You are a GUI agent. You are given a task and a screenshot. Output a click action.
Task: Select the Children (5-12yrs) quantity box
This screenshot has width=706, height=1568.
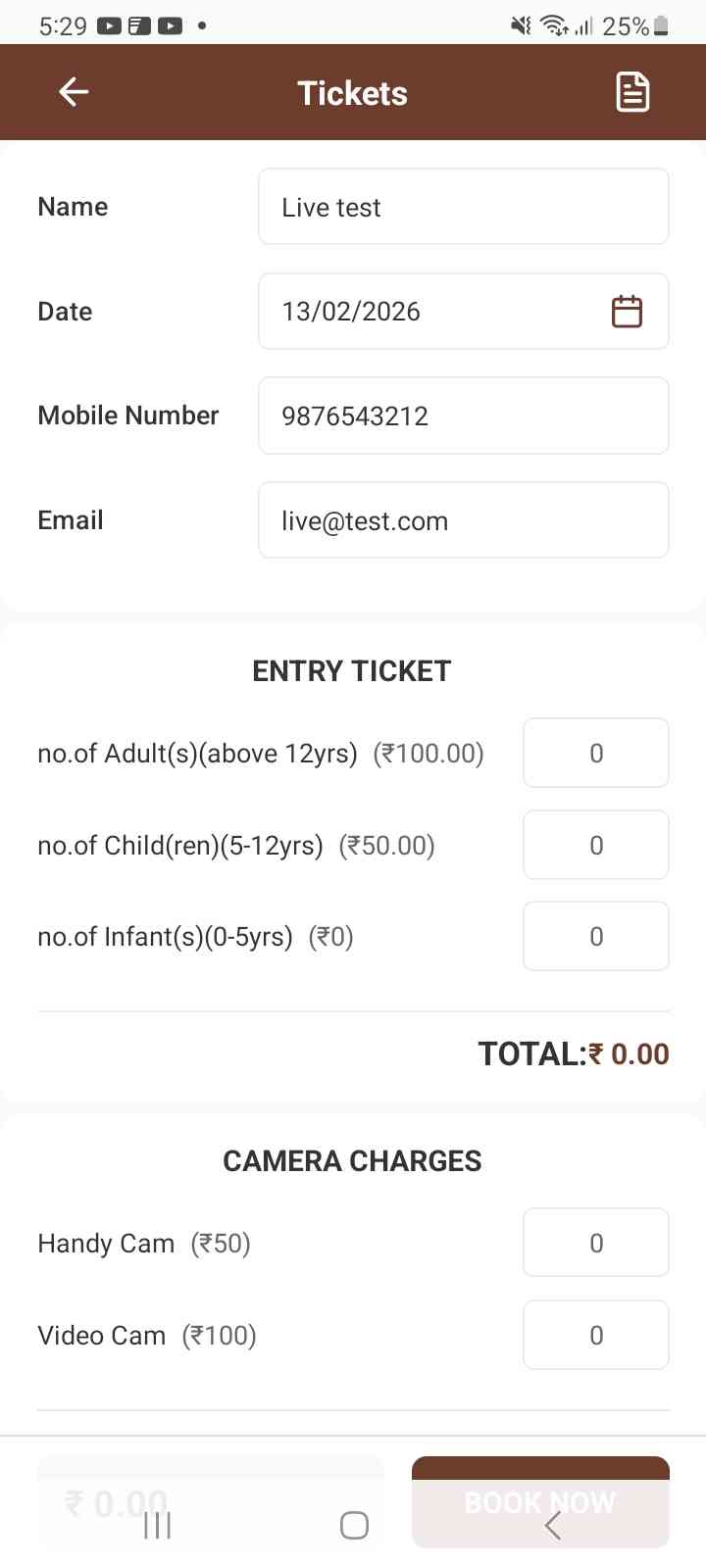[596, 845]
